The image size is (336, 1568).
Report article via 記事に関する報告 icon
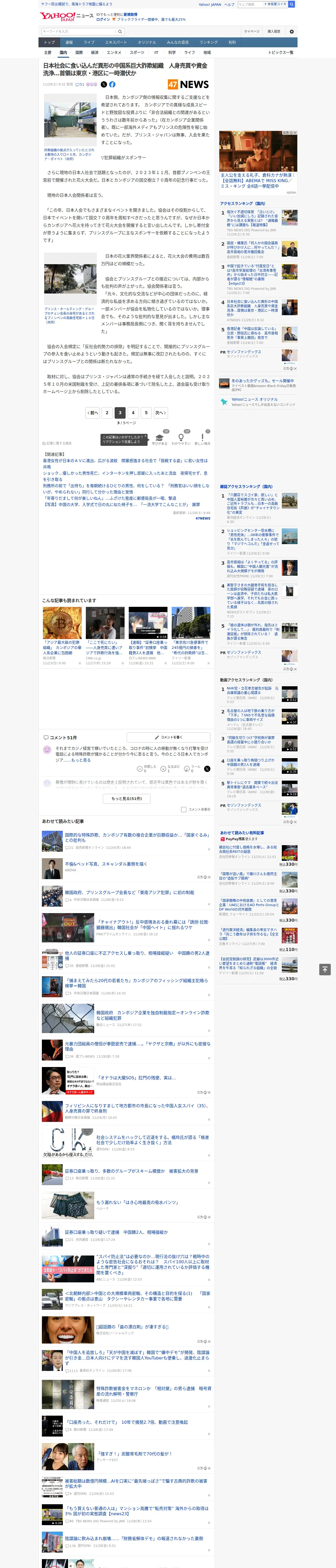point(57,443)
